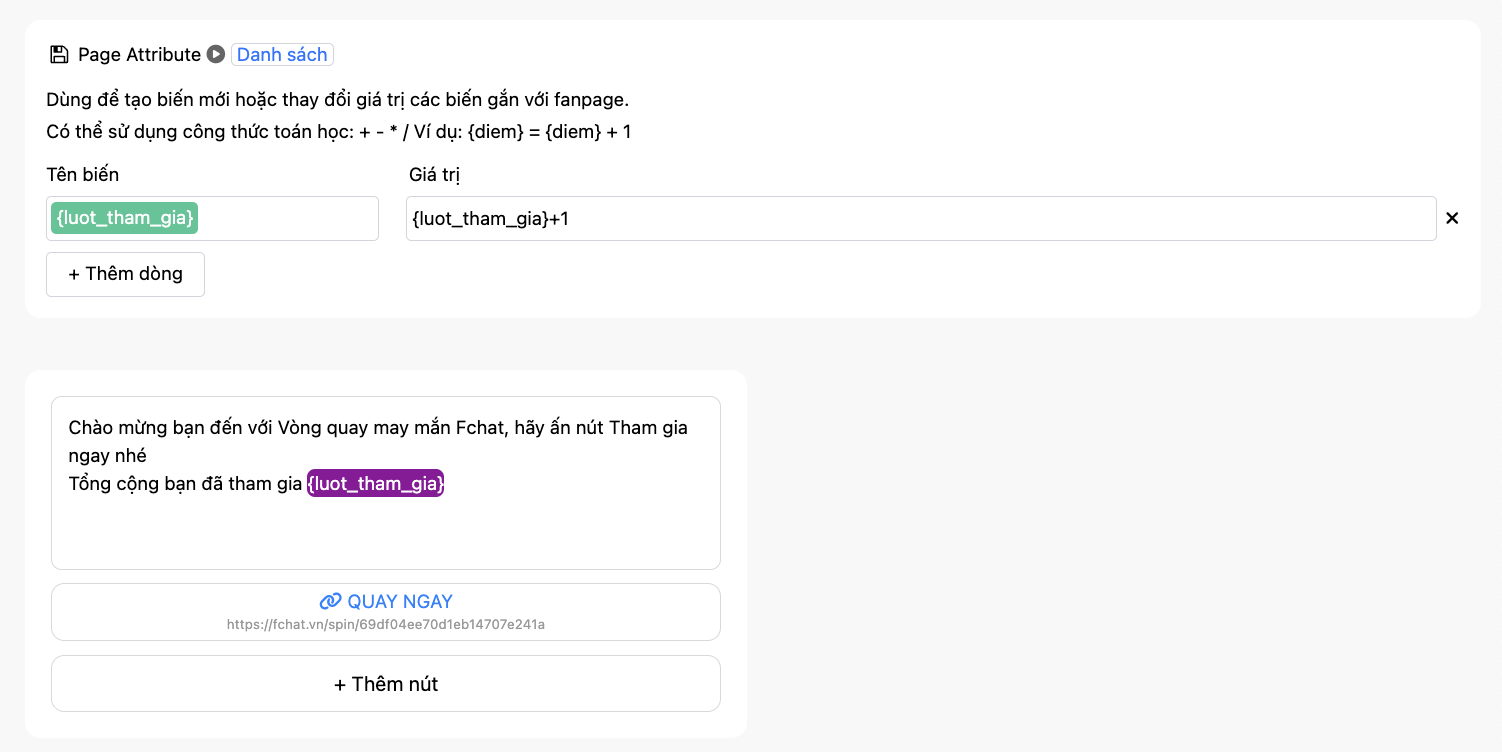This screenshot has height=752, width=1502.
Task: Open the Danh sách link
Action: 282,54
